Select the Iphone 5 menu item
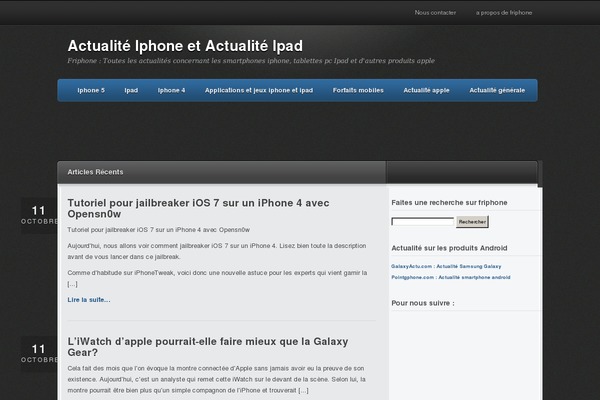The height and width of the screenshot is (400, 600). point(91,90)
